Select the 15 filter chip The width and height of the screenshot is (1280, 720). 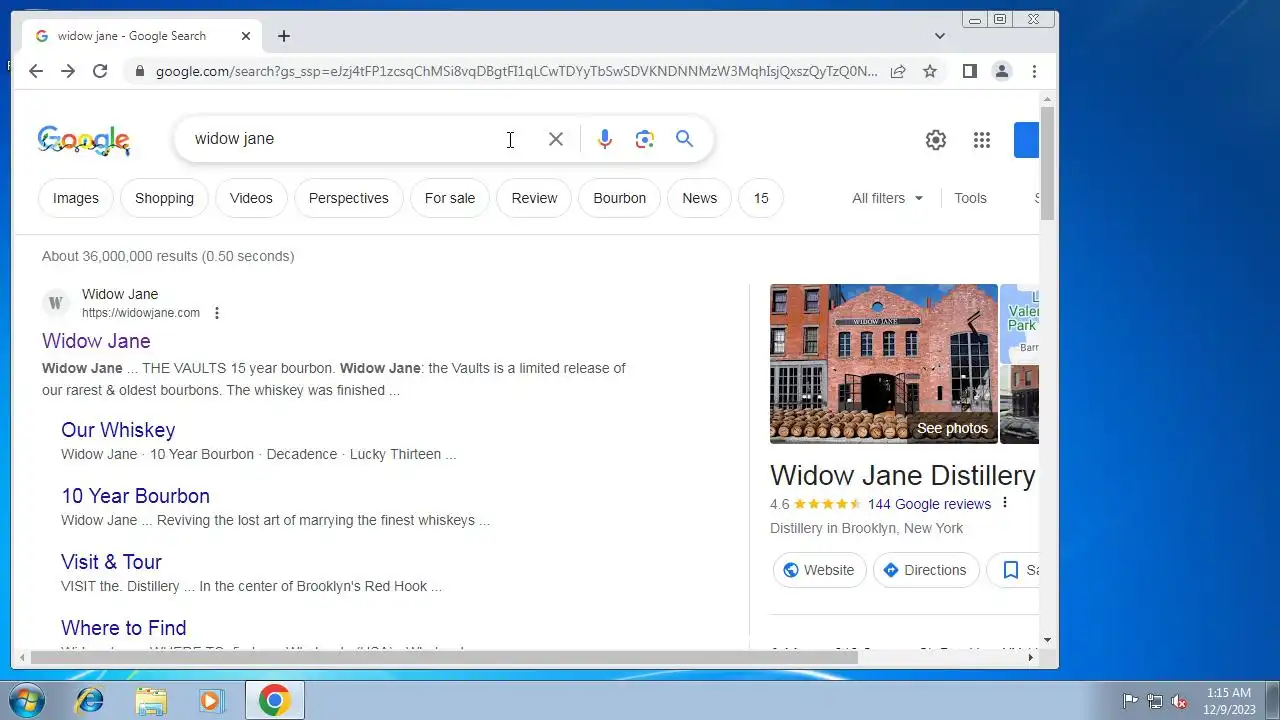click(x=761, y=198)
